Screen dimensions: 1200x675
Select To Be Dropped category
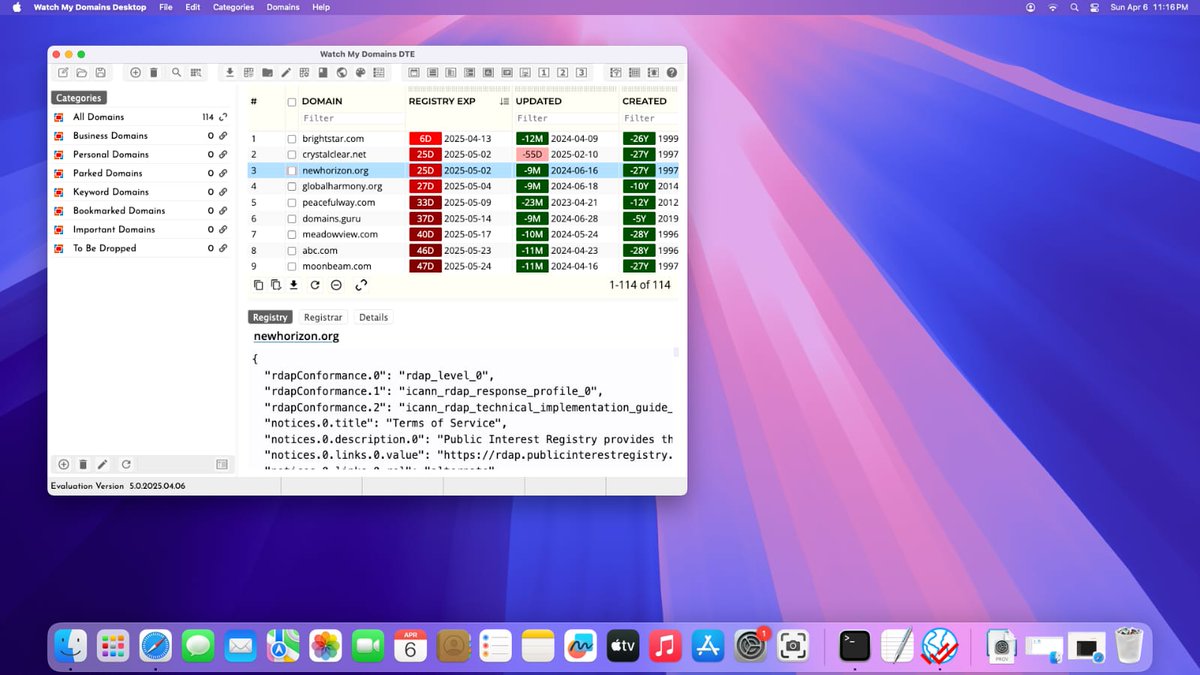141,248
